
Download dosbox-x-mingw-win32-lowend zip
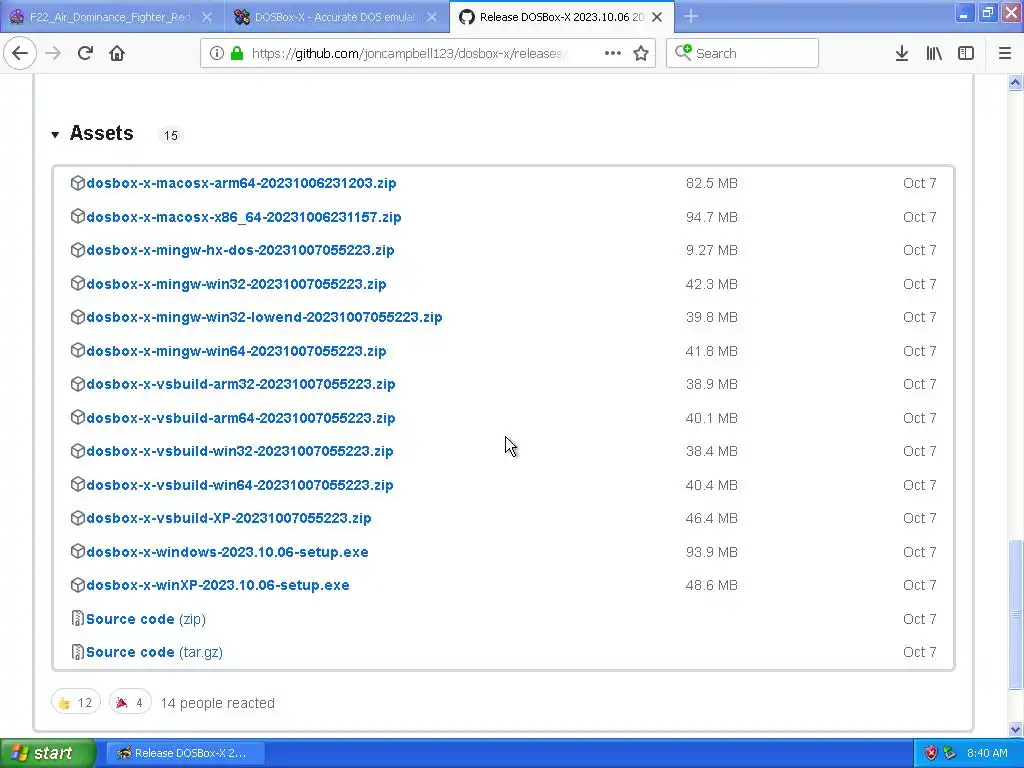(x=264, y=317)
